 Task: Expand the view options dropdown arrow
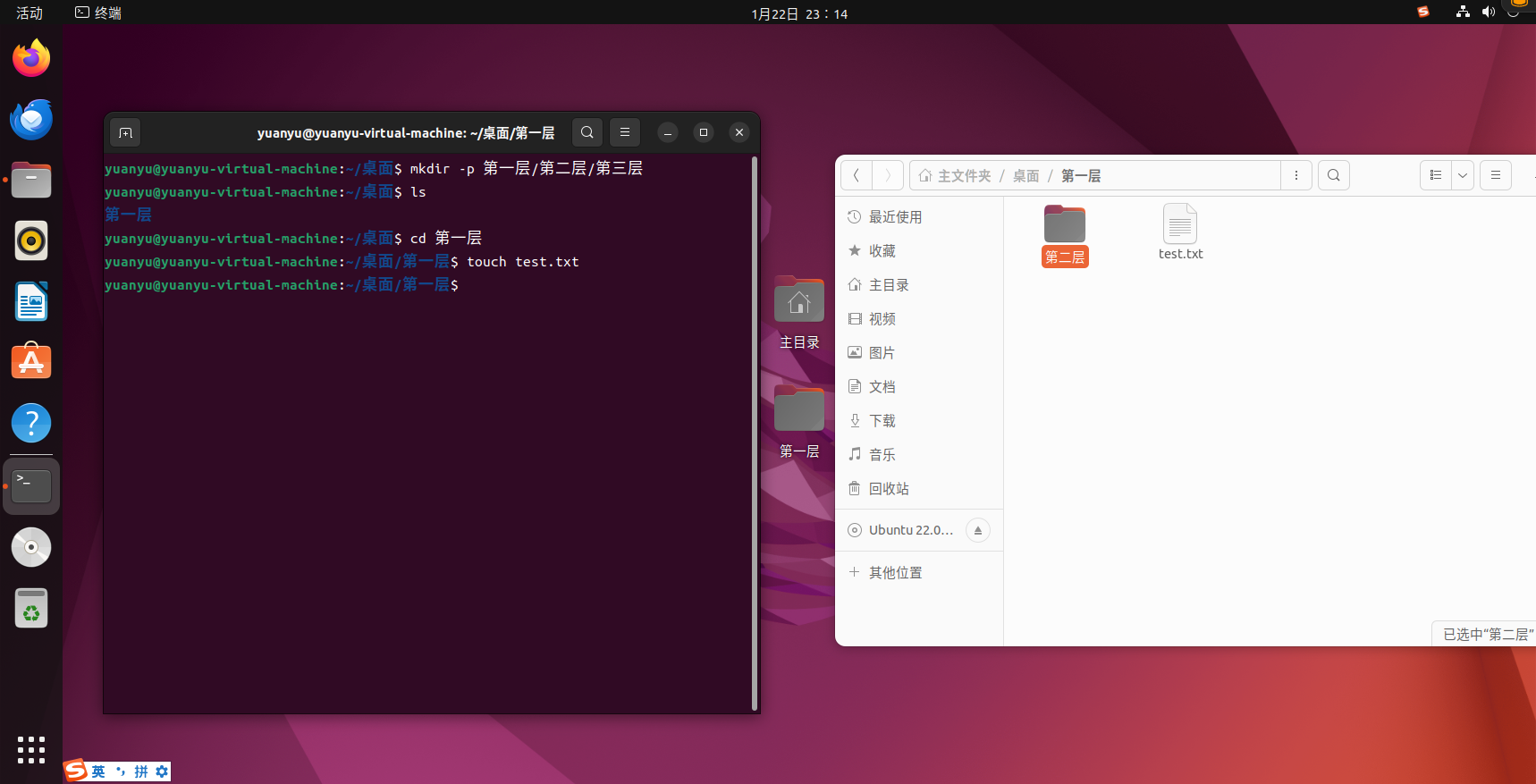1463,175
